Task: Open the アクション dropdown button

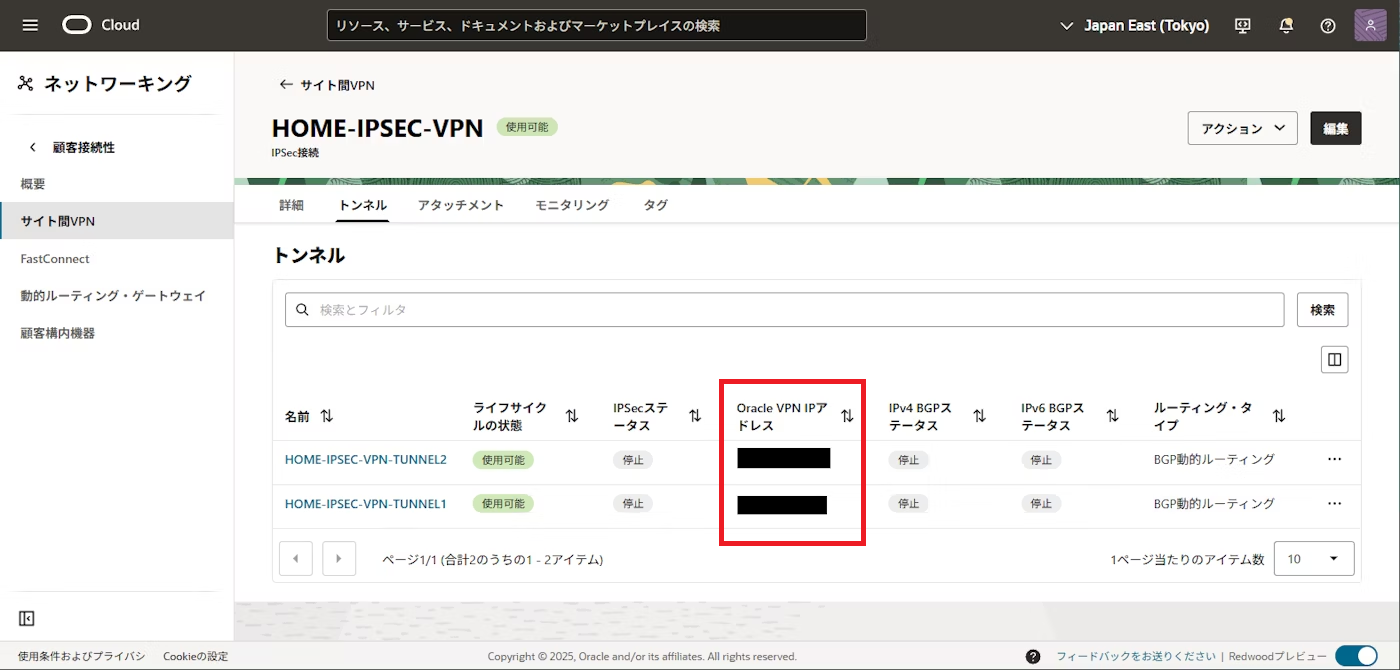Action: [1243, 128]
